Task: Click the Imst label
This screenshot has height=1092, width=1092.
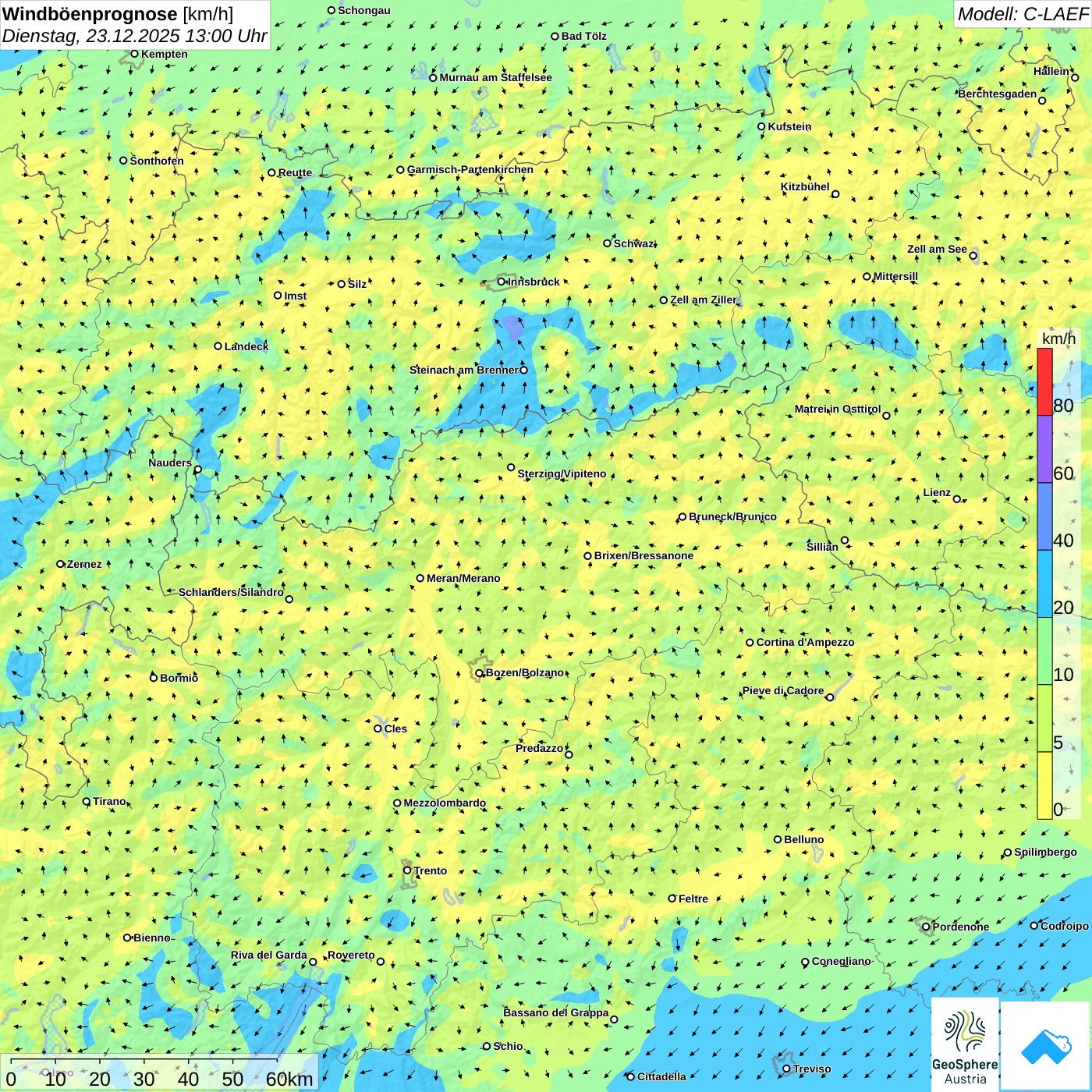Action: point(296,296)
